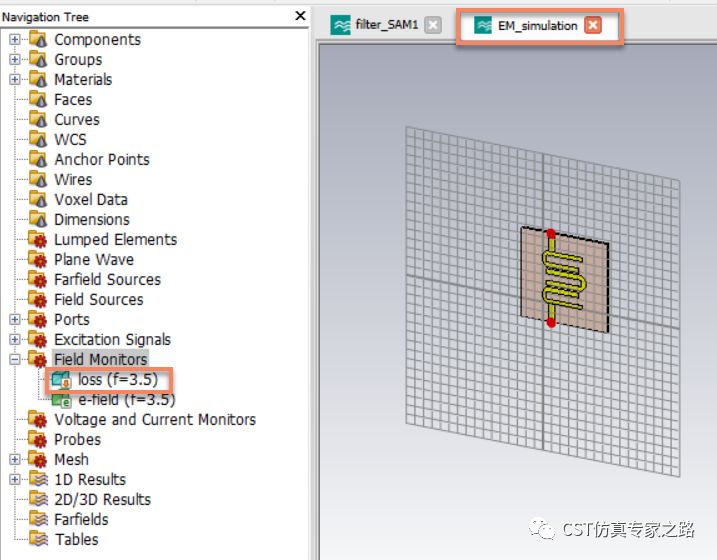Click the Excitation Signals gear-folder icon
The image size is (717, 560).
coord(38,339)
